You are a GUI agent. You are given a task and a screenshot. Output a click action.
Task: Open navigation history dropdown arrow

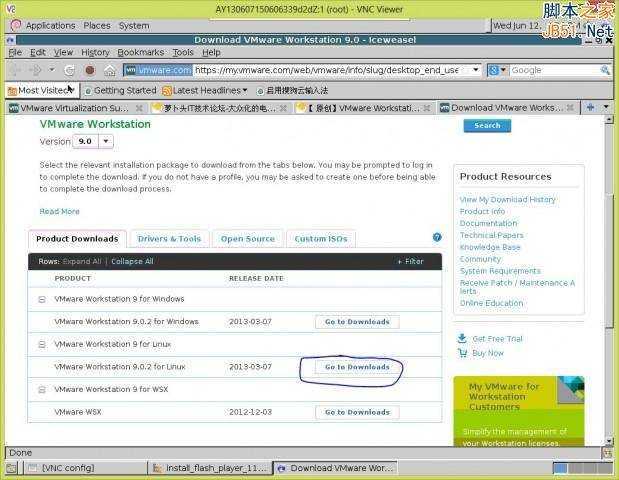click(52, 70)
